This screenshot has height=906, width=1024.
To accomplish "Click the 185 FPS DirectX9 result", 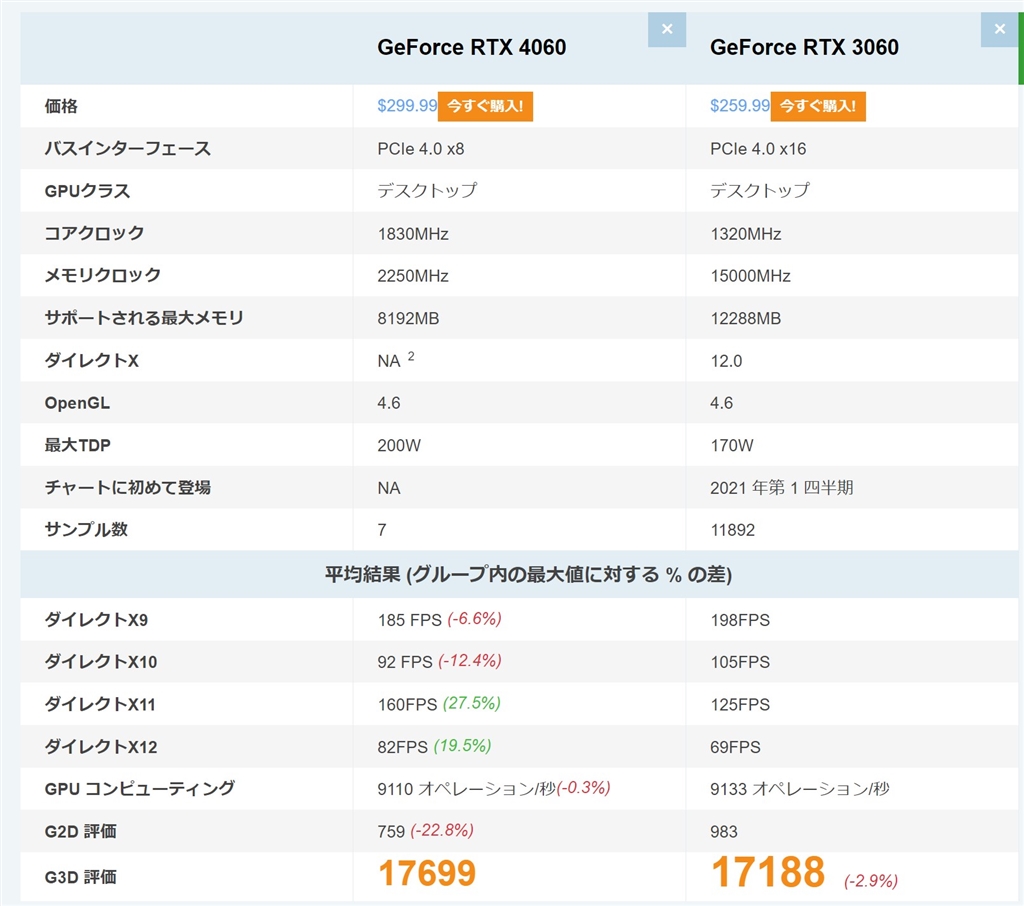I will [x=409, y=620].
